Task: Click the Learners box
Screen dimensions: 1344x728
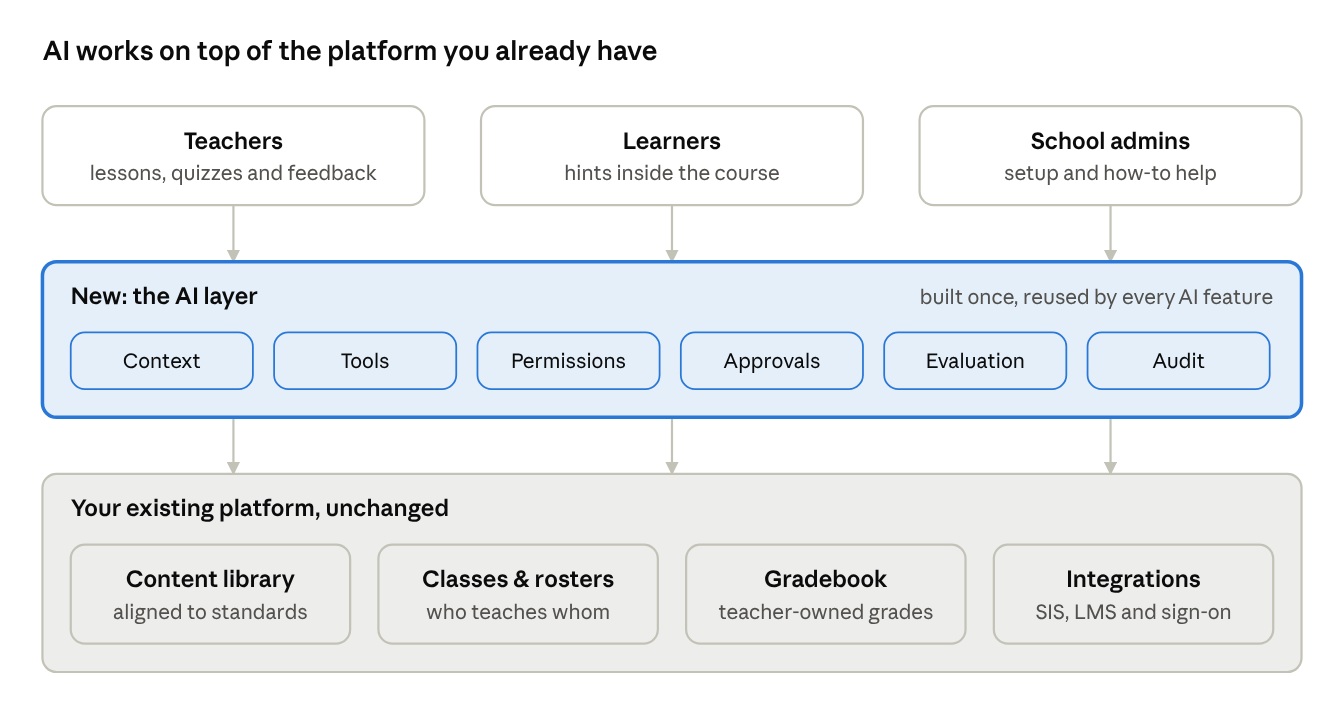Action: point(672,156)
